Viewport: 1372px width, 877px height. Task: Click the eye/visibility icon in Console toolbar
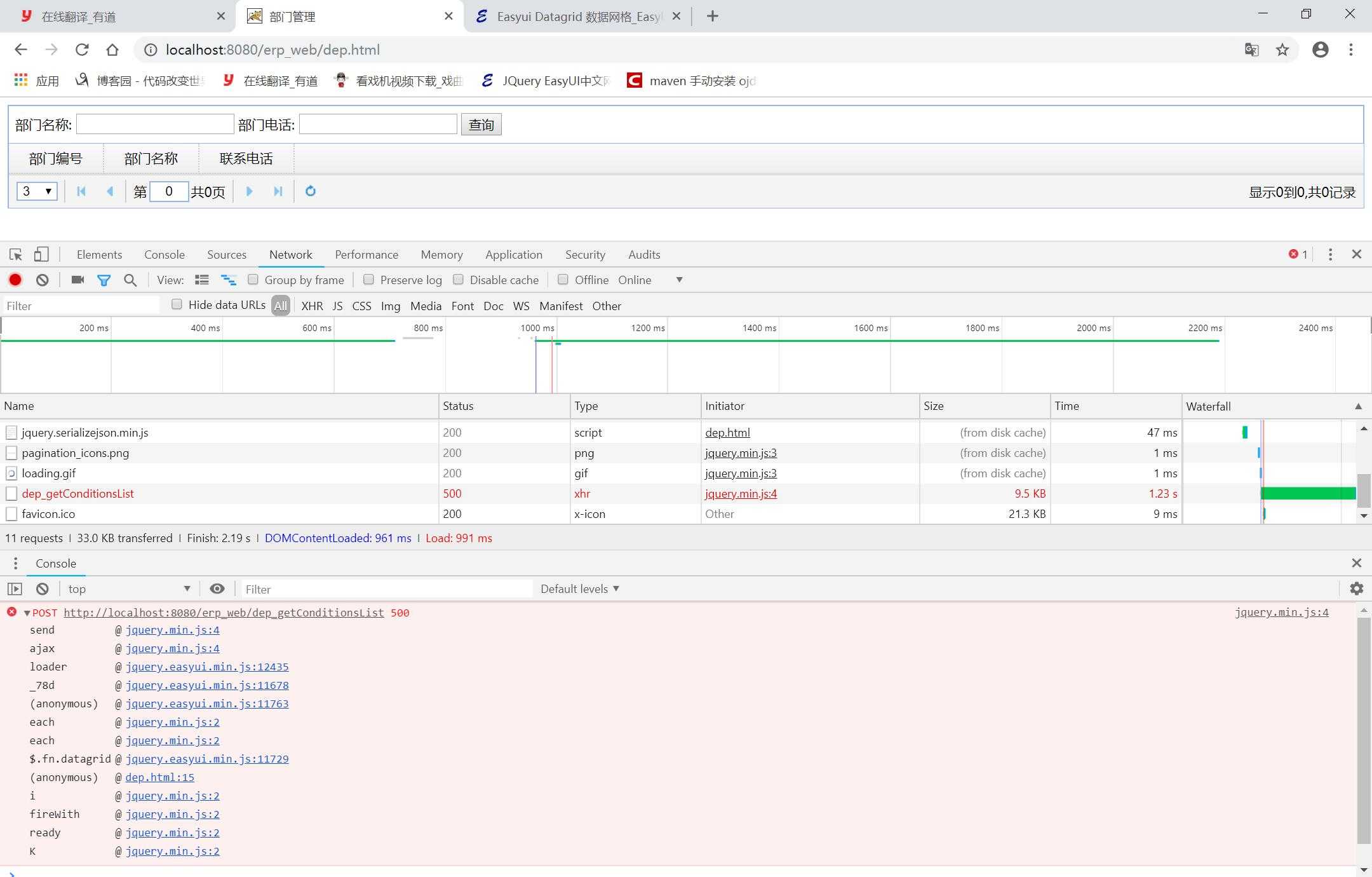(216, 588)
